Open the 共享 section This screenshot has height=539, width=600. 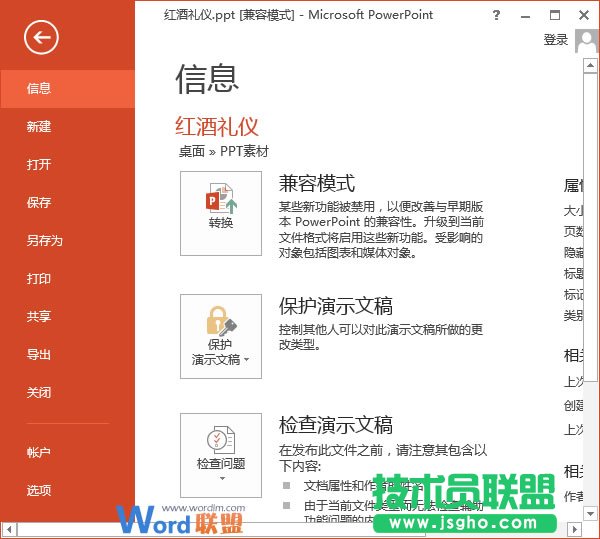point(67,316)
